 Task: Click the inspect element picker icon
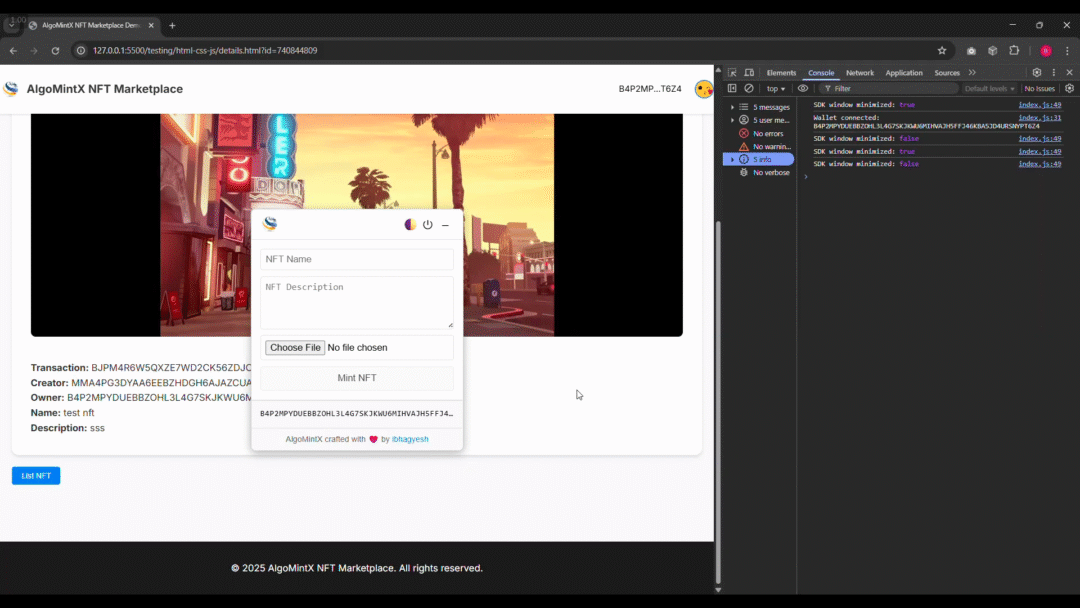click(x=732, y=73)
